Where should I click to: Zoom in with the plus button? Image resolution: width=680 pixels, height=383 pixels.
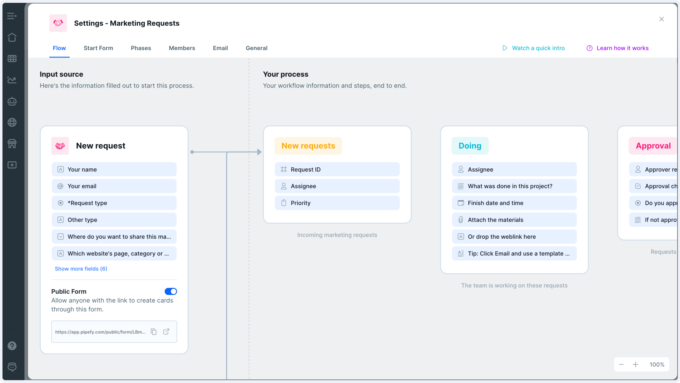(635, 365)
